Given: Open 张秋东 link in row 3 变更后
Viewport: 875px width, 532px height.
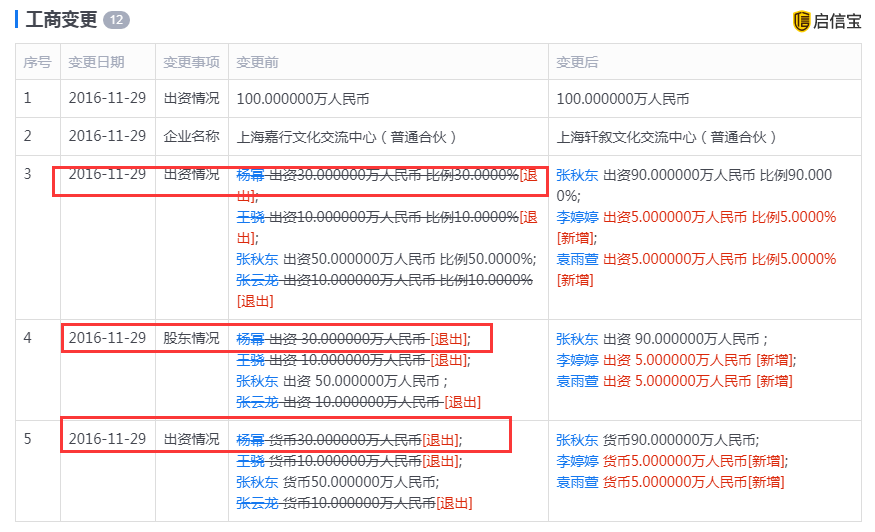Looking at the screenshot, I should pos(577,175).
